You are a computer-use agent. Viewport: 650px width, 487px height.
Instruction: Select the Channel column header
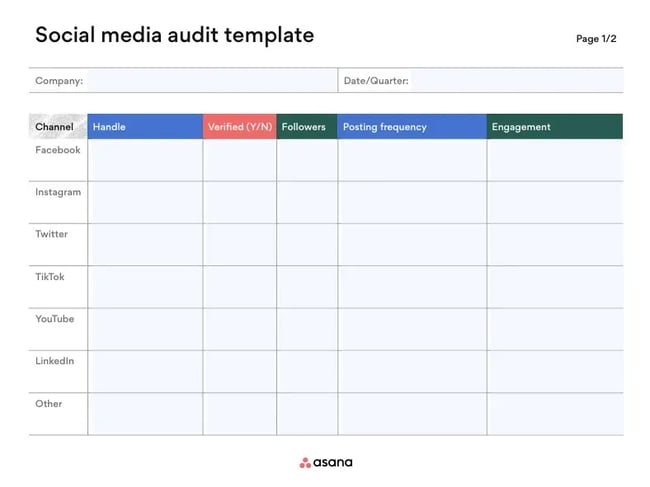pos(55,127)
